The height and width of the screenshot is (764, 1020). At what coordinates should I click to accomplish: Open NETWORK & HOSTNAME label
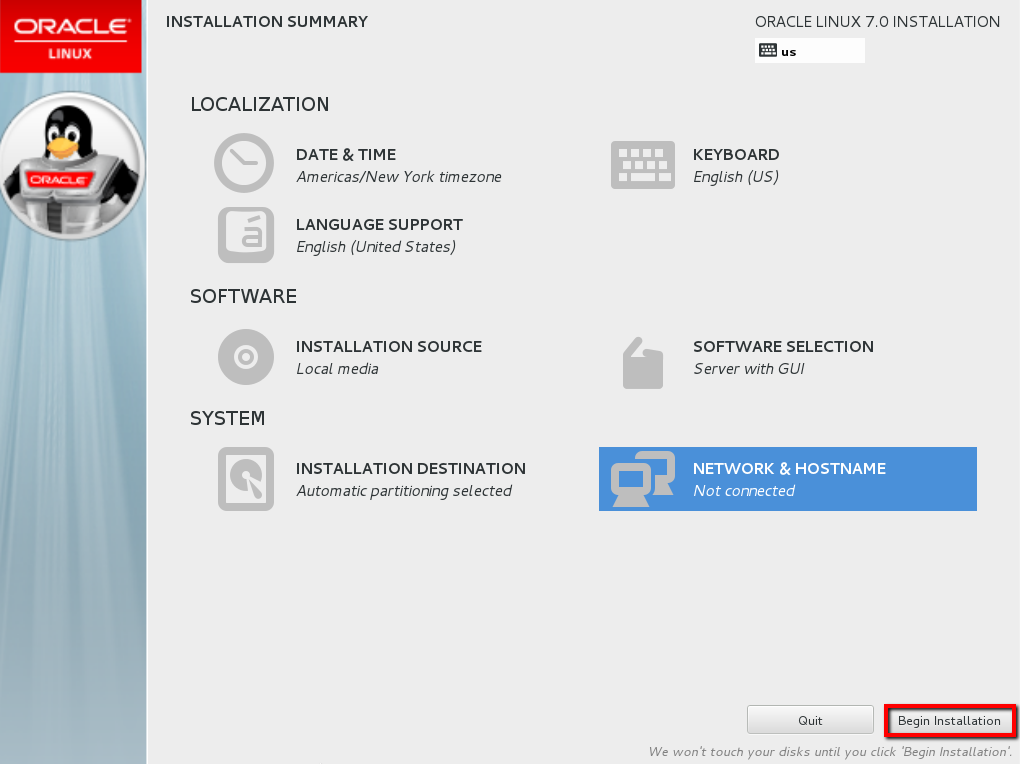789,469
